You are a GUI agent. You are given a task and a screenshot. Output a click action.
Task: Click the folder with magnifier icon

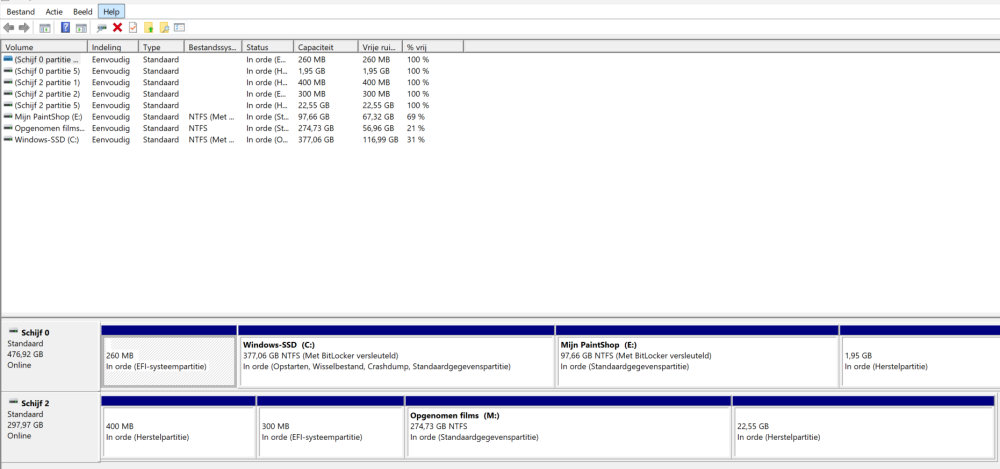(164, 27)
